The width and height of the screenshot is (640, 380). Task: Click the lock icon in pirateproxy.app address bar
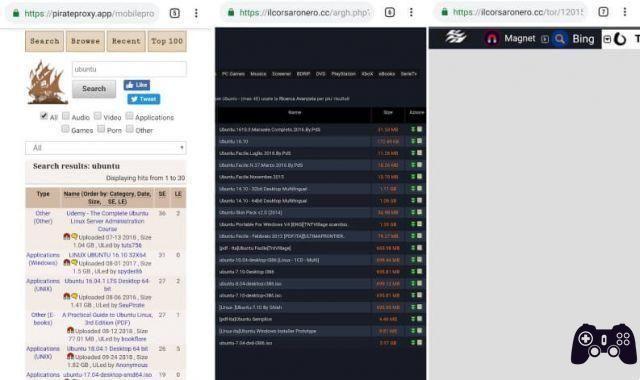(16, 13)
